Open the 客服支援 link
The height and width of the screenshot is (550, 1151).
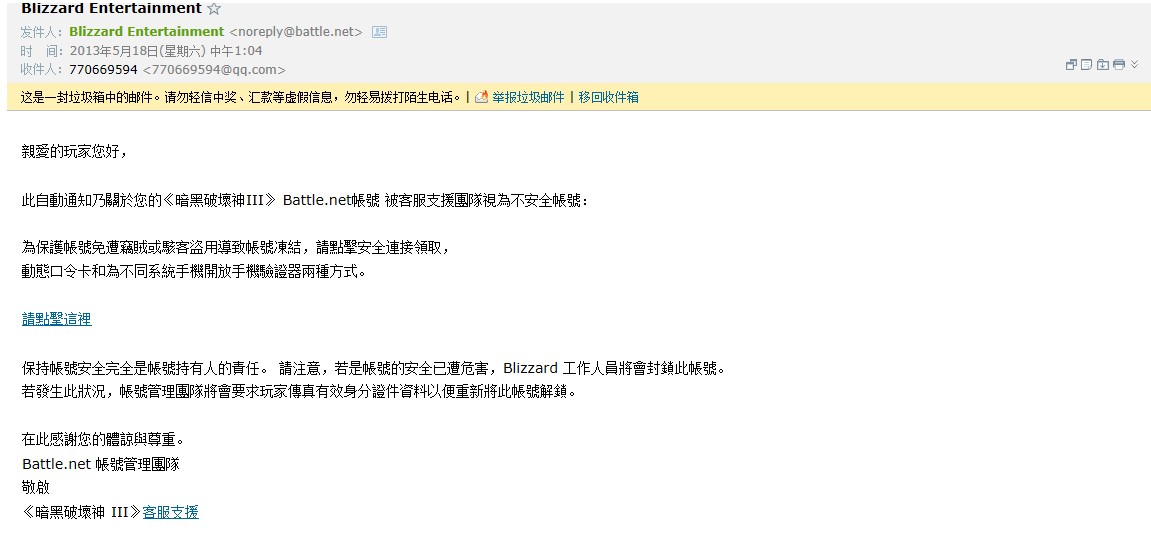[170, 512]
